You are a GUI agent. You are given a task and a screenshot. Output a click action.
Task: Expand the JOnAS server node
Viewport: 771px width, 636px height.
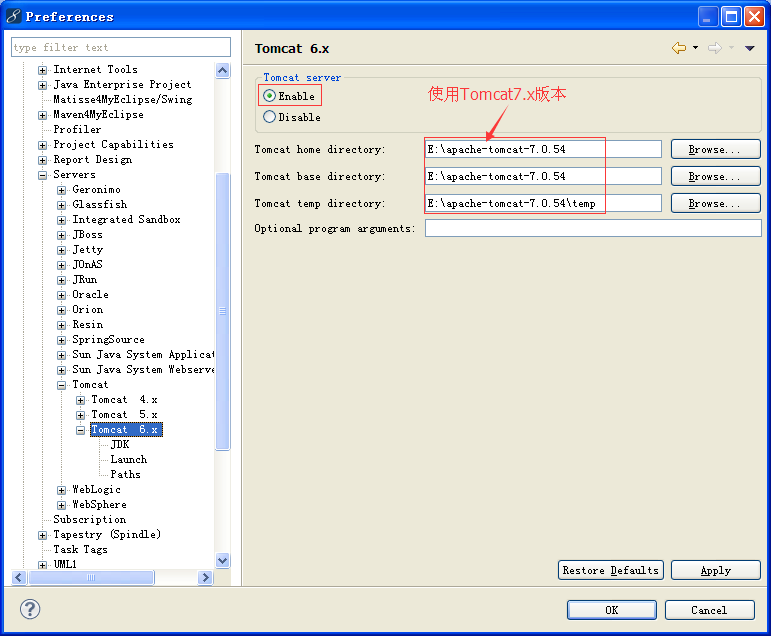(61, 265)
